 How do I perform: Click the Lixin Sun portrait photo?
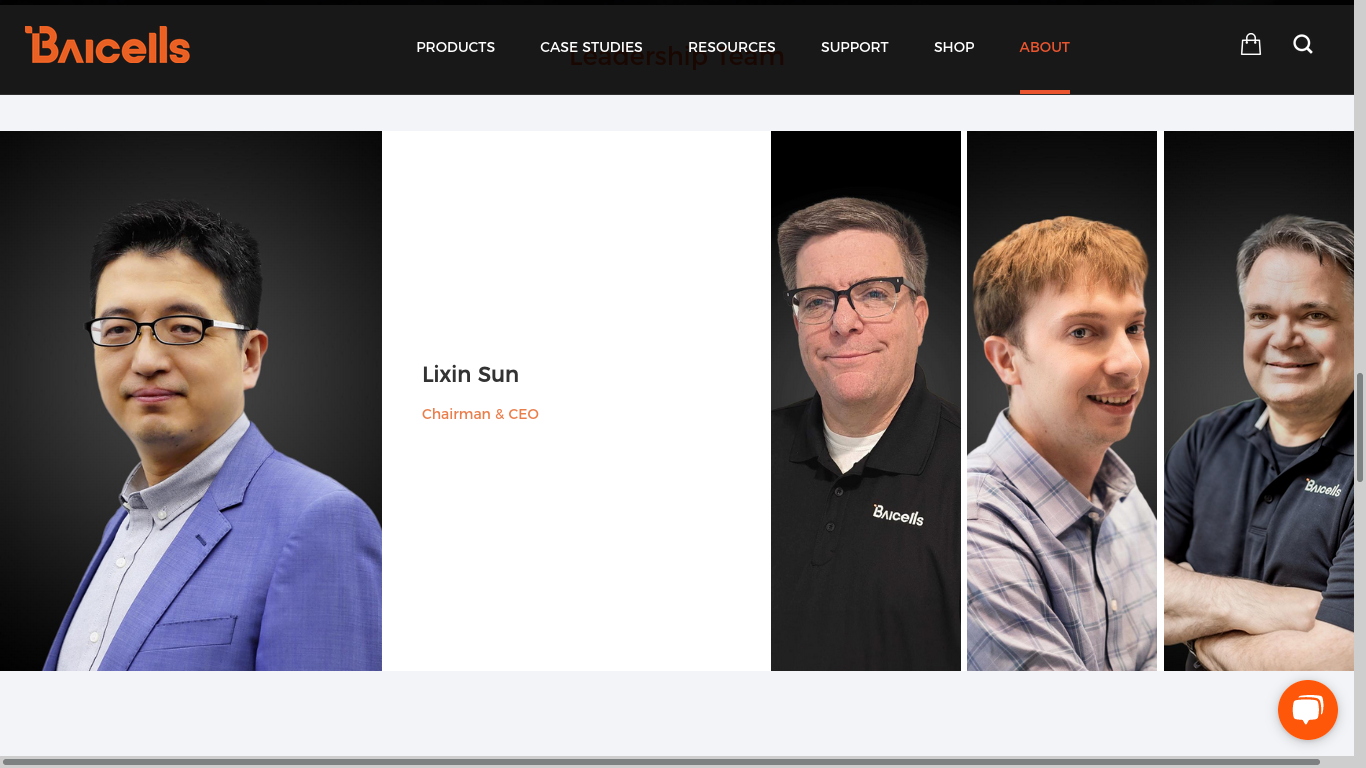191,401
